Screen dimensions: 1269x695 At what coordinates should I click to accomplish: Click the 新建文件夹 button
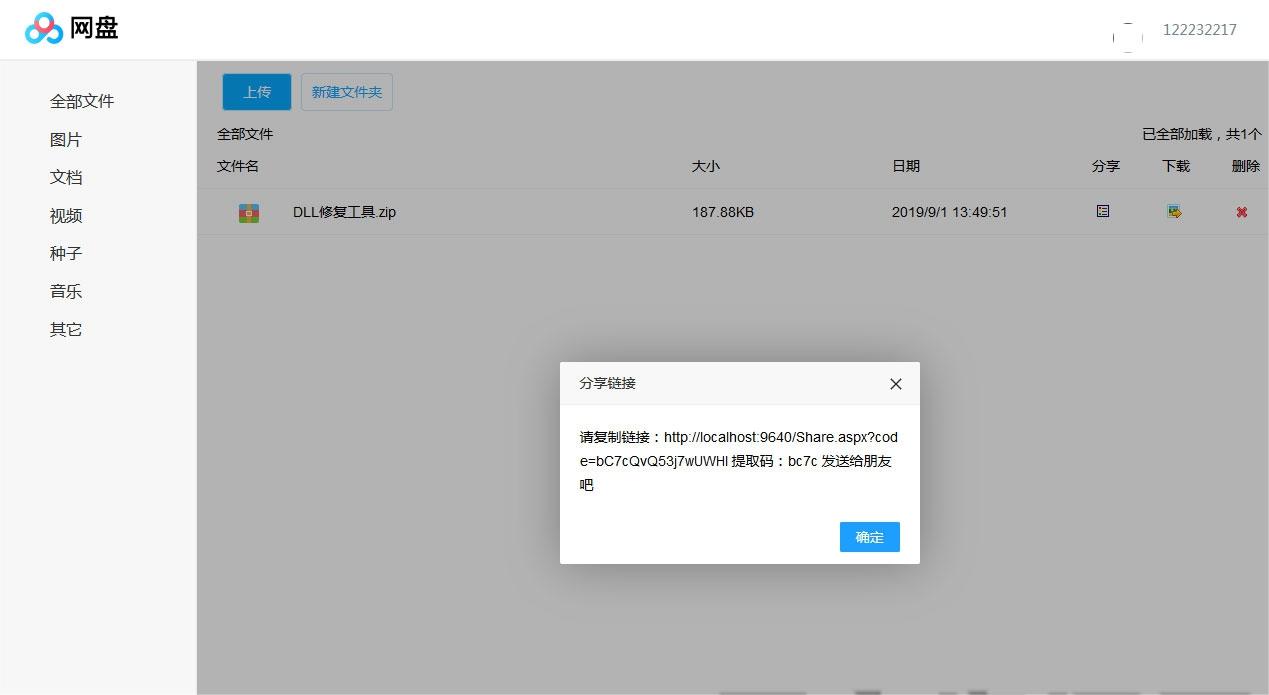347,92
